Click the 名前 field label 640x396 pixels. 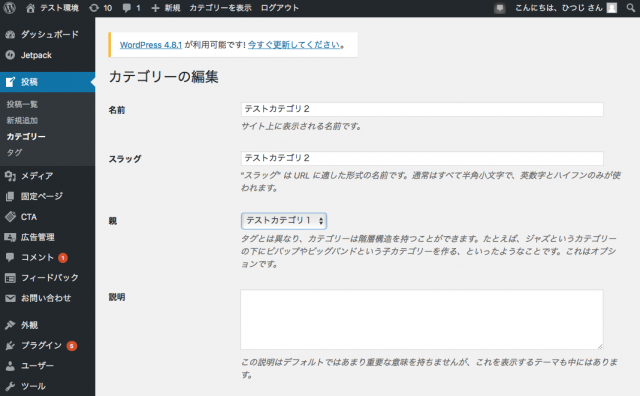point(117,110)
